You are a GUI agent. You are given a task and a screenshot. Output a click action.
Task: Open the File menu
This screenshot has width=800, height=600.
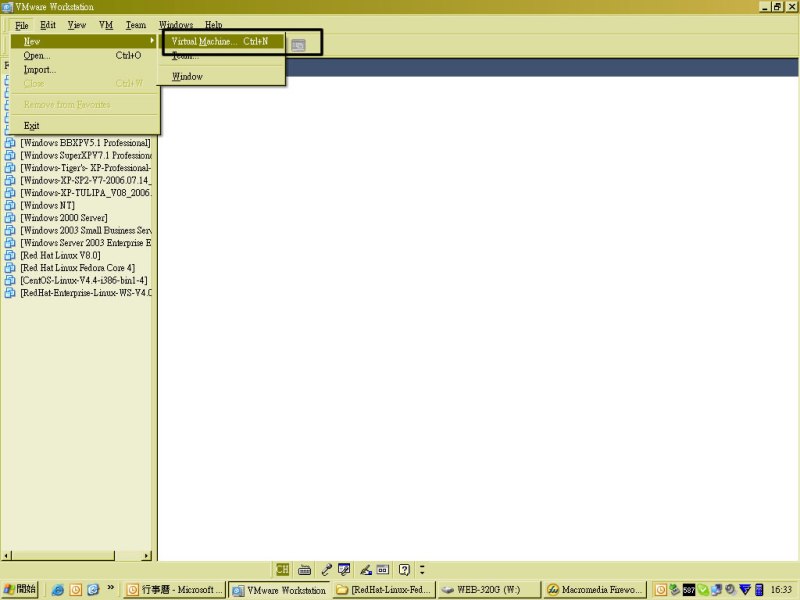(21, 25)
